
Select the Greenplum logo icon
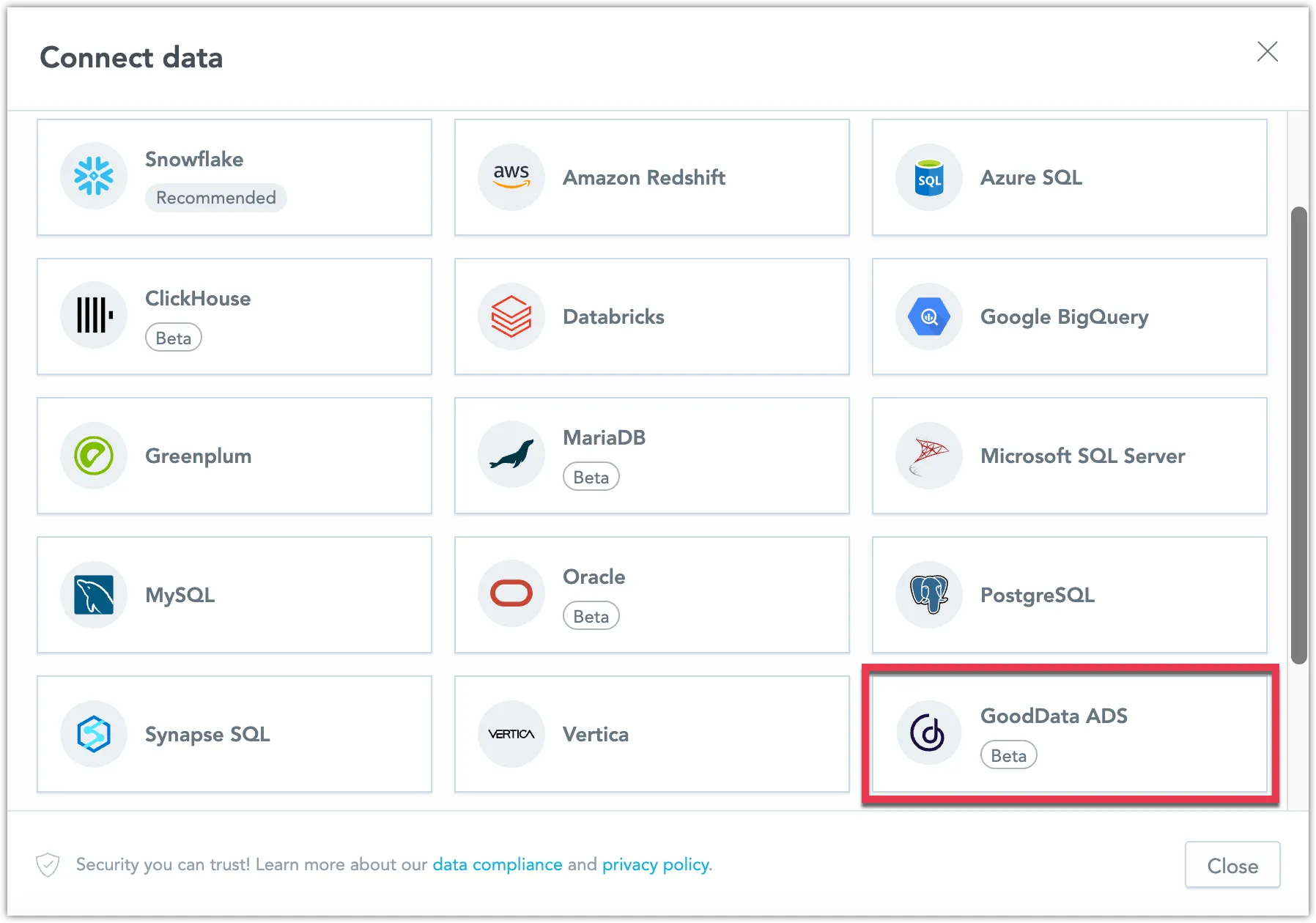pyautogui.click(x=94, y=455)
